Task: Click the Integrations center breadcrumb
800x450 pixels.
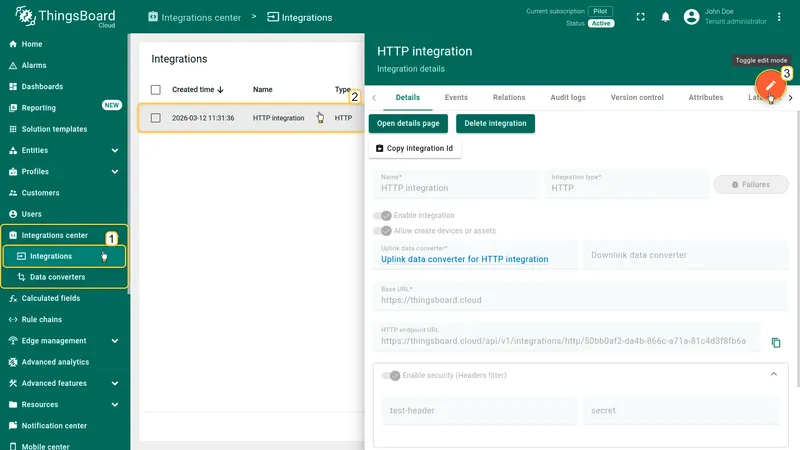Action: 194,17
